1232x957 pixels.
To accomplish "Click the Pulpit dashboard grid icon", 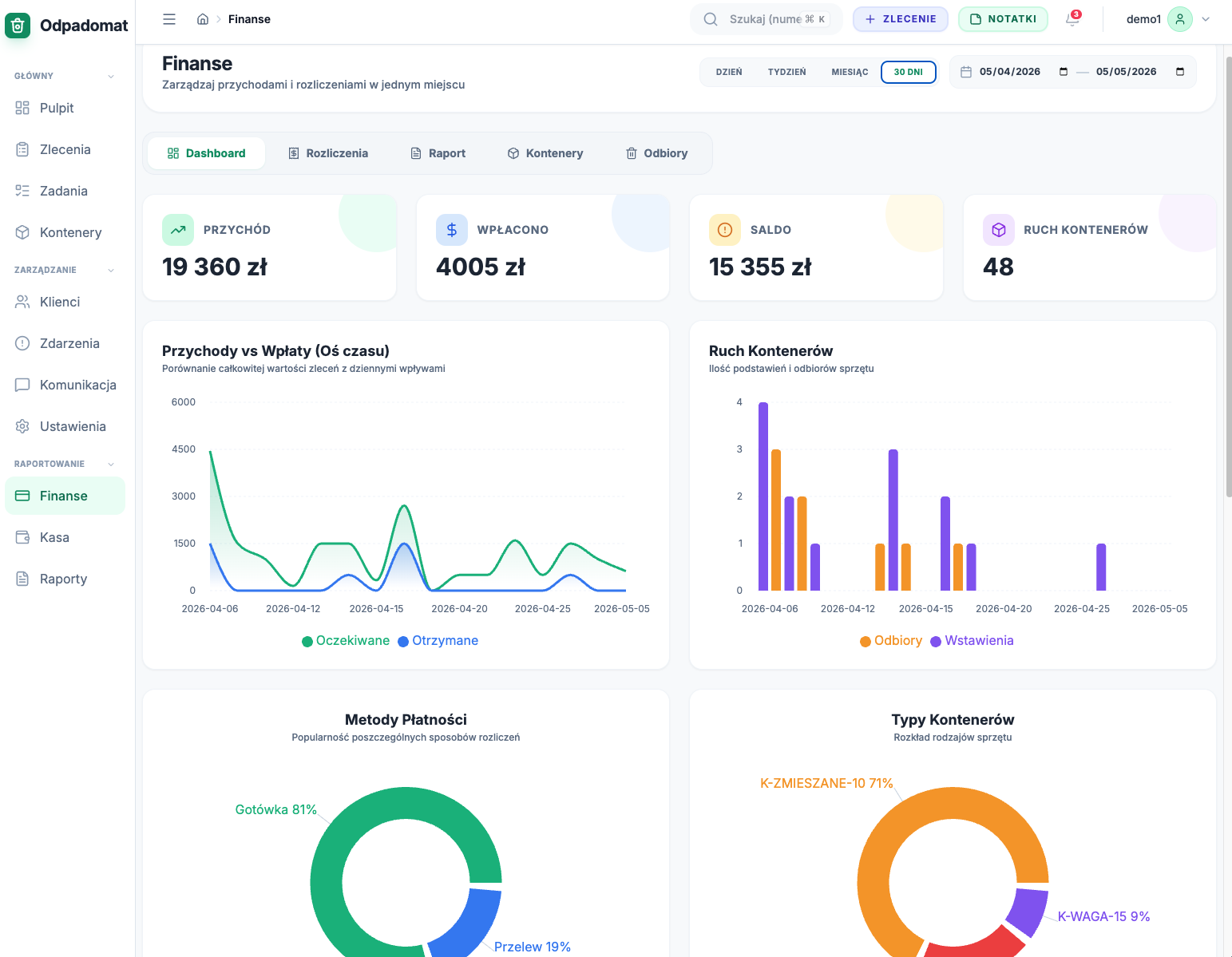I will click(22, 108).
